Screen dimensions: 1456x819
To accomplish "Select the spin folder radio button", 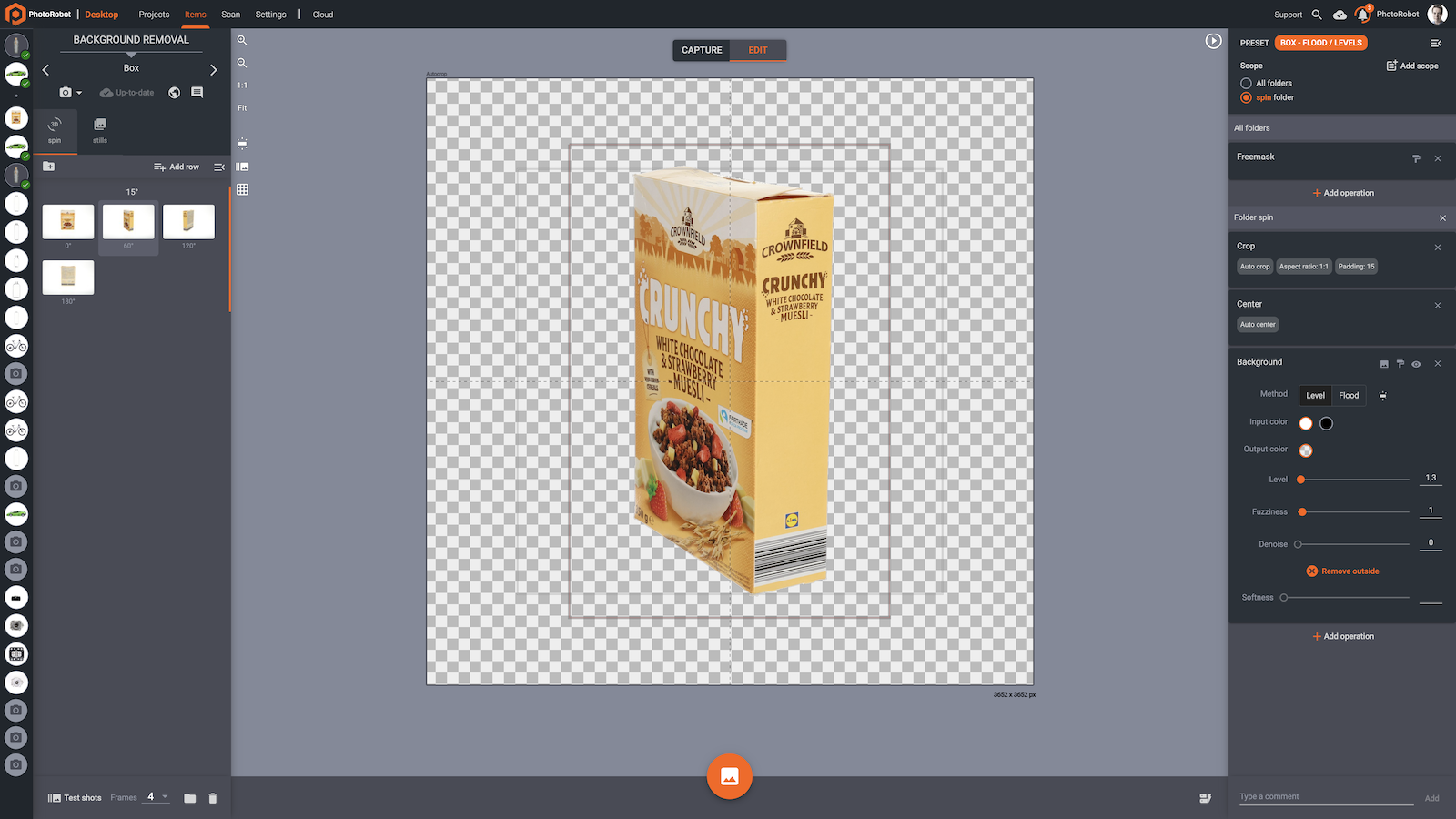I will coord(1246,97).
